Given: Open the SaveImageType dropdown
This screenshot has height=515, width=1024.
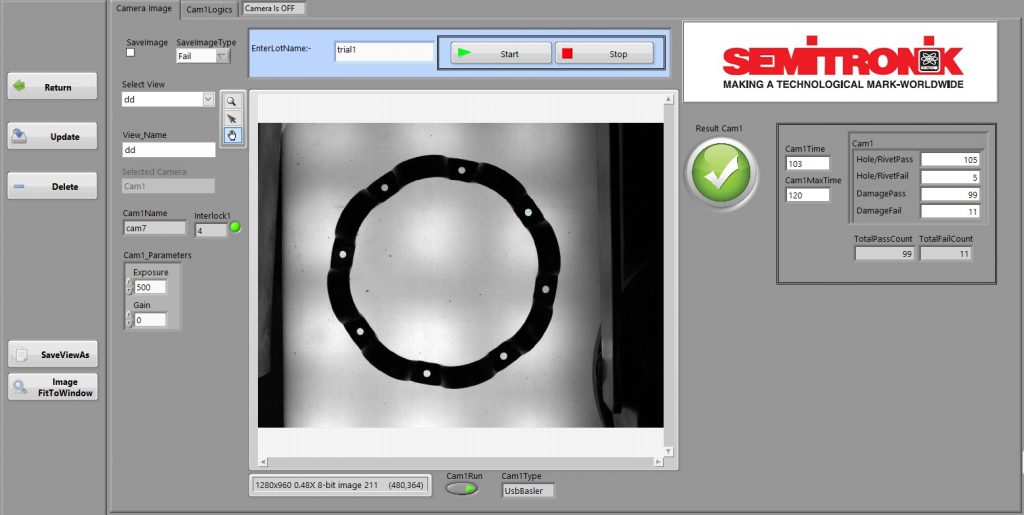Looking at the screenshot, I should tap(222, 57).
